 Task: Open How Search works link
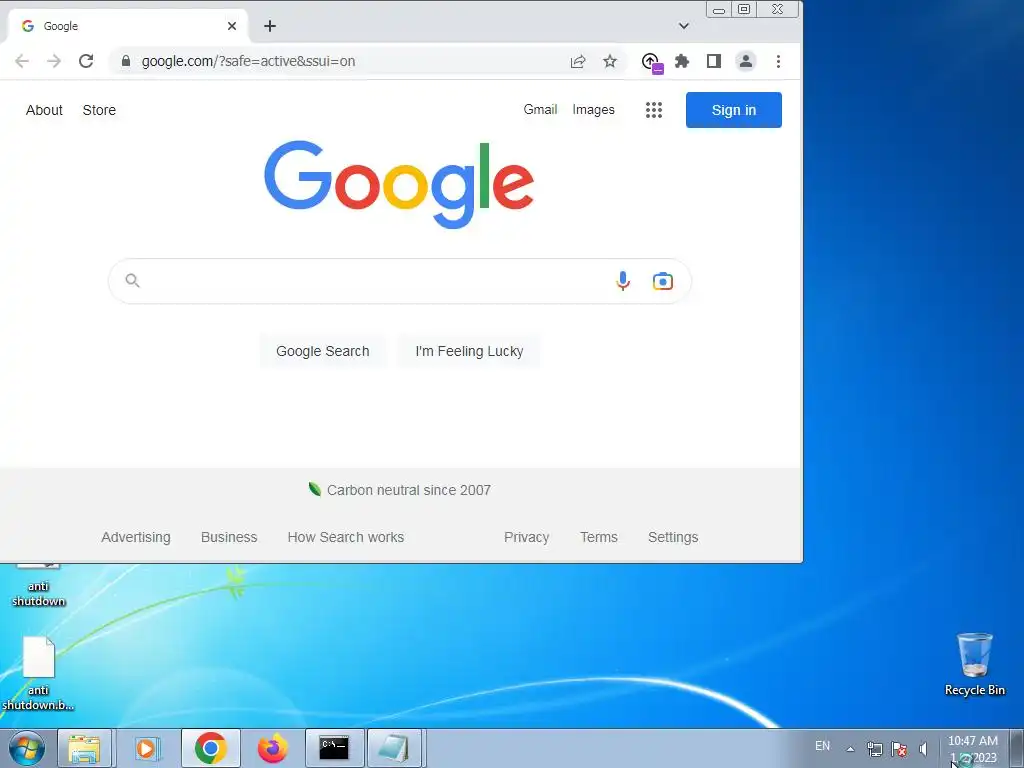[345, 537]
